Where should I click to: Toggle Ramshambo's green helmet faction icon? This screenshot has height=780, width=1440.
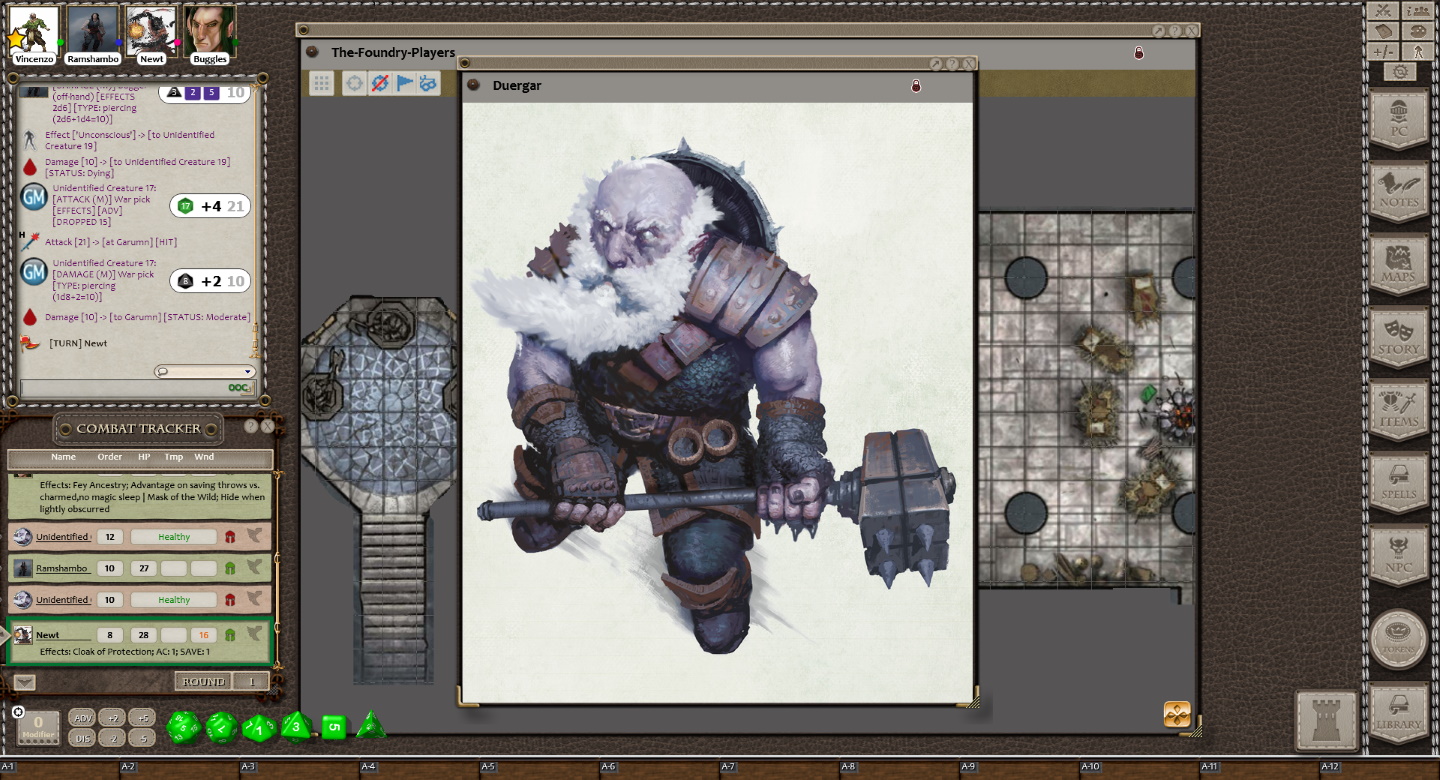230,568
